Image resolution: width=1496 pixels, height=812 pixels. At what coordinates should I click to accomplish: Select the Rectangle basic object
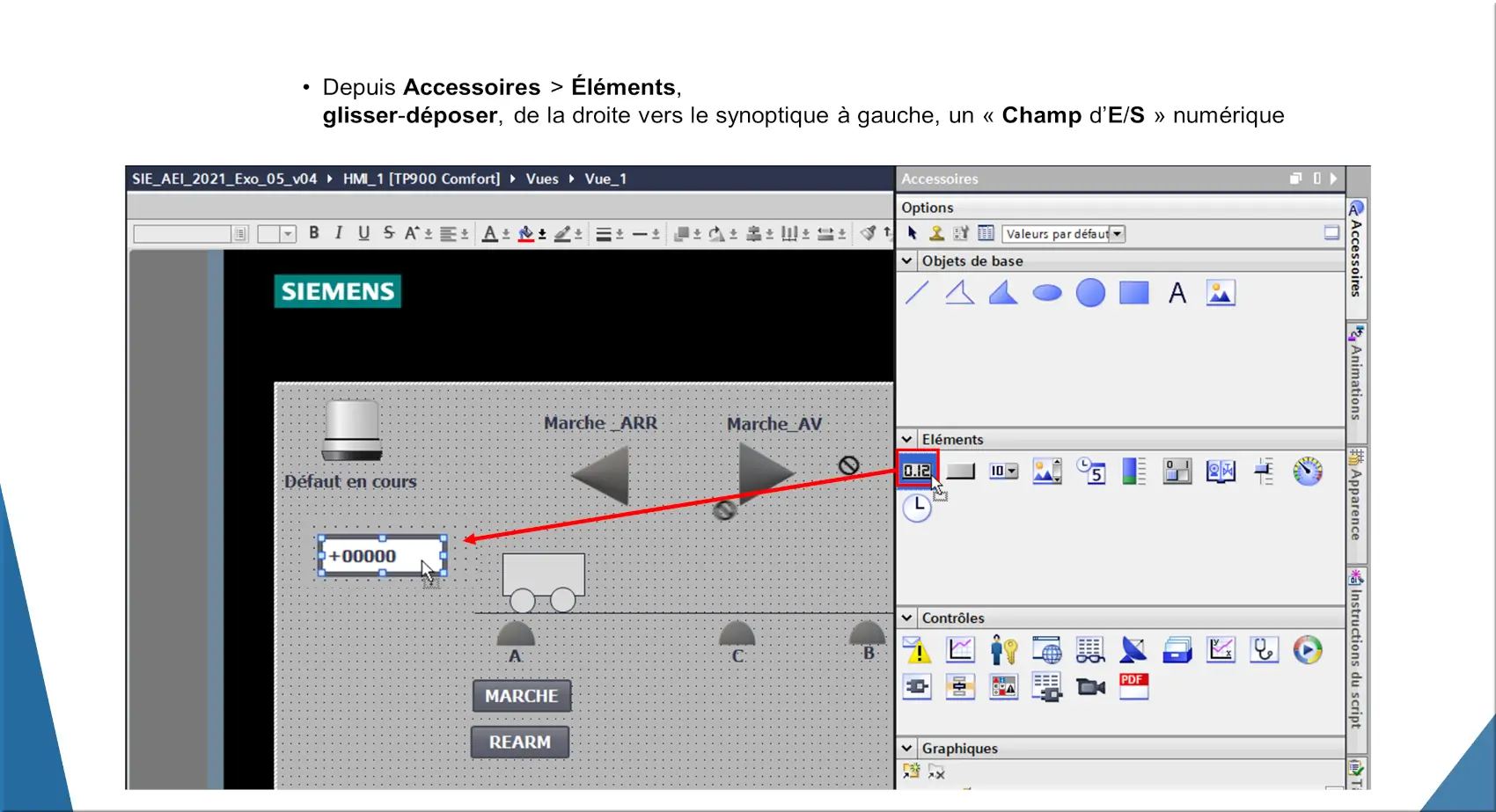point(1133,293)
